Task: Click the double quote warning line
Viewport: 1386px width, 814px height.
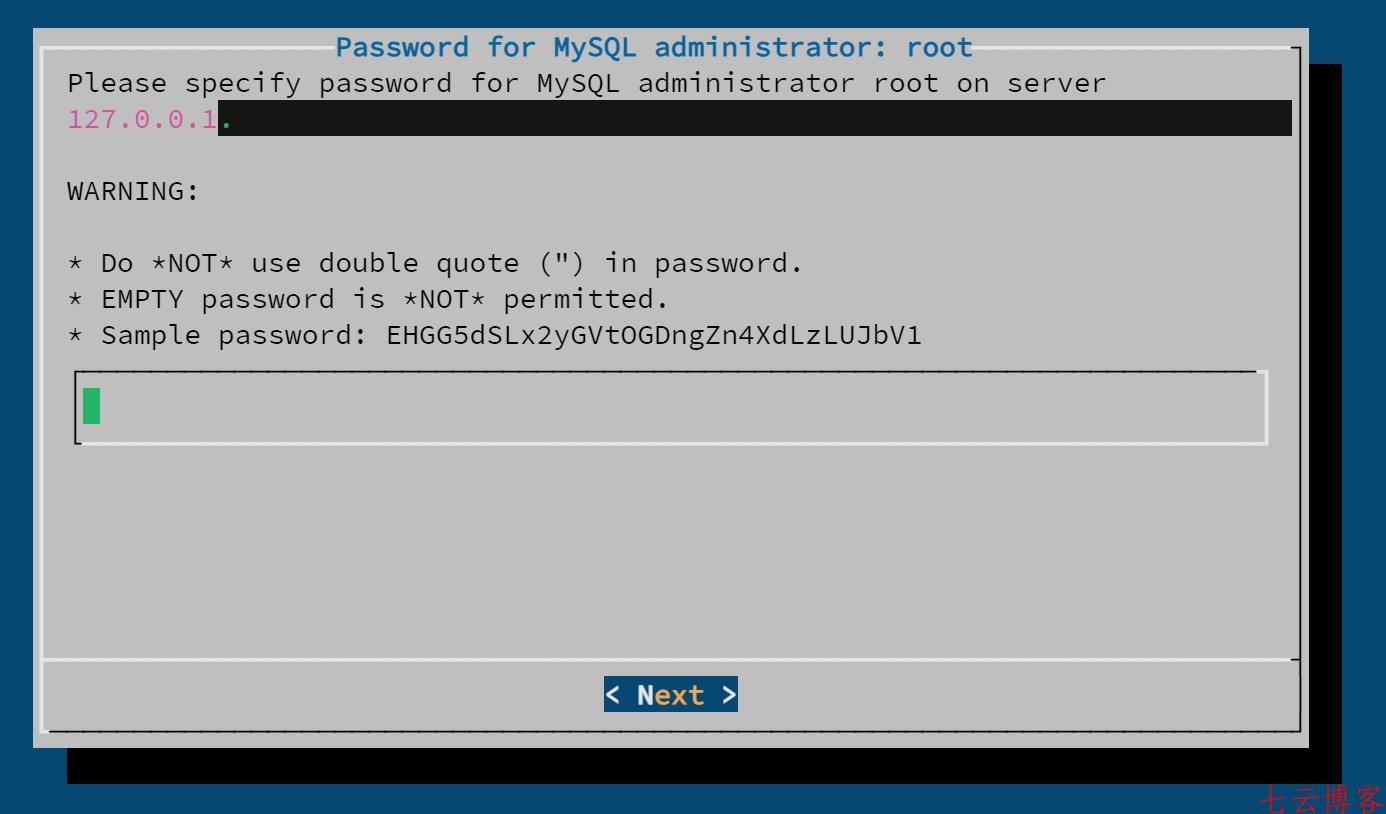Action: 435,263
